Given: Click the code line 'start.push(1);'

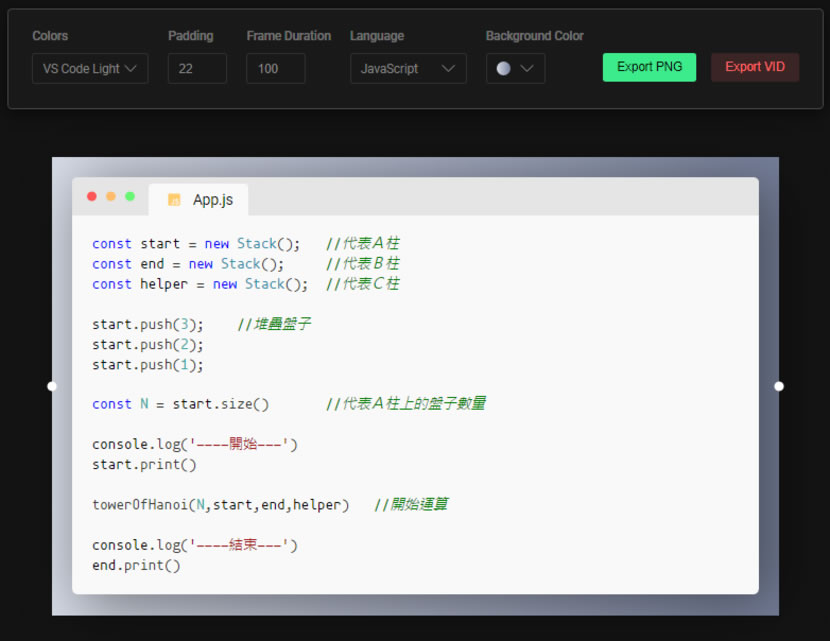Looking at the screenshot, I should pos(148,365).
